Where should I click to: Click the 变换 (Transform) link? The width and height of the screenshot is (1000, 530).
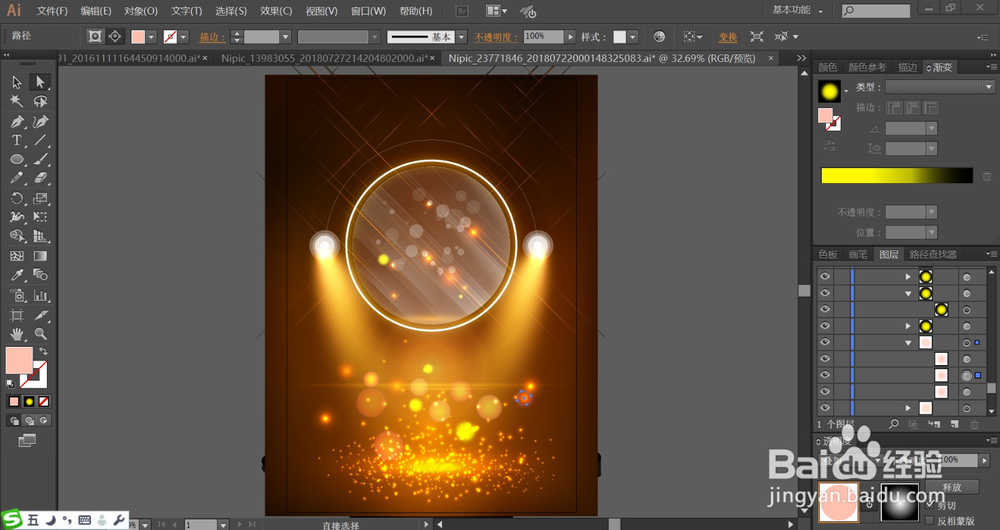(728, 37)
